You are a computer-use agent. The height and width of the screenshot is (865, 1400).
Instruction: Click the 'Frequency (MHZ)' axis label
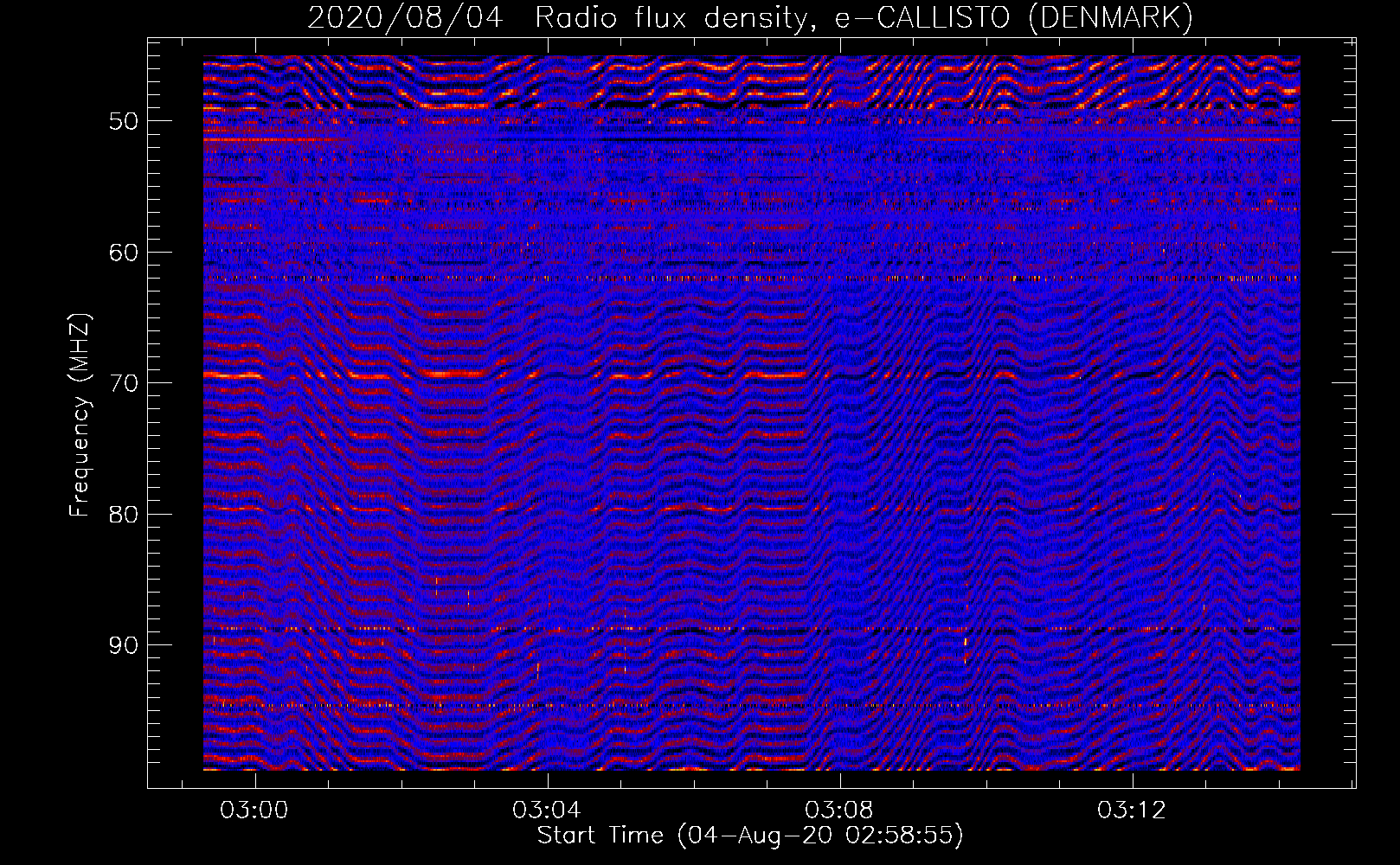tap(80, 414)
